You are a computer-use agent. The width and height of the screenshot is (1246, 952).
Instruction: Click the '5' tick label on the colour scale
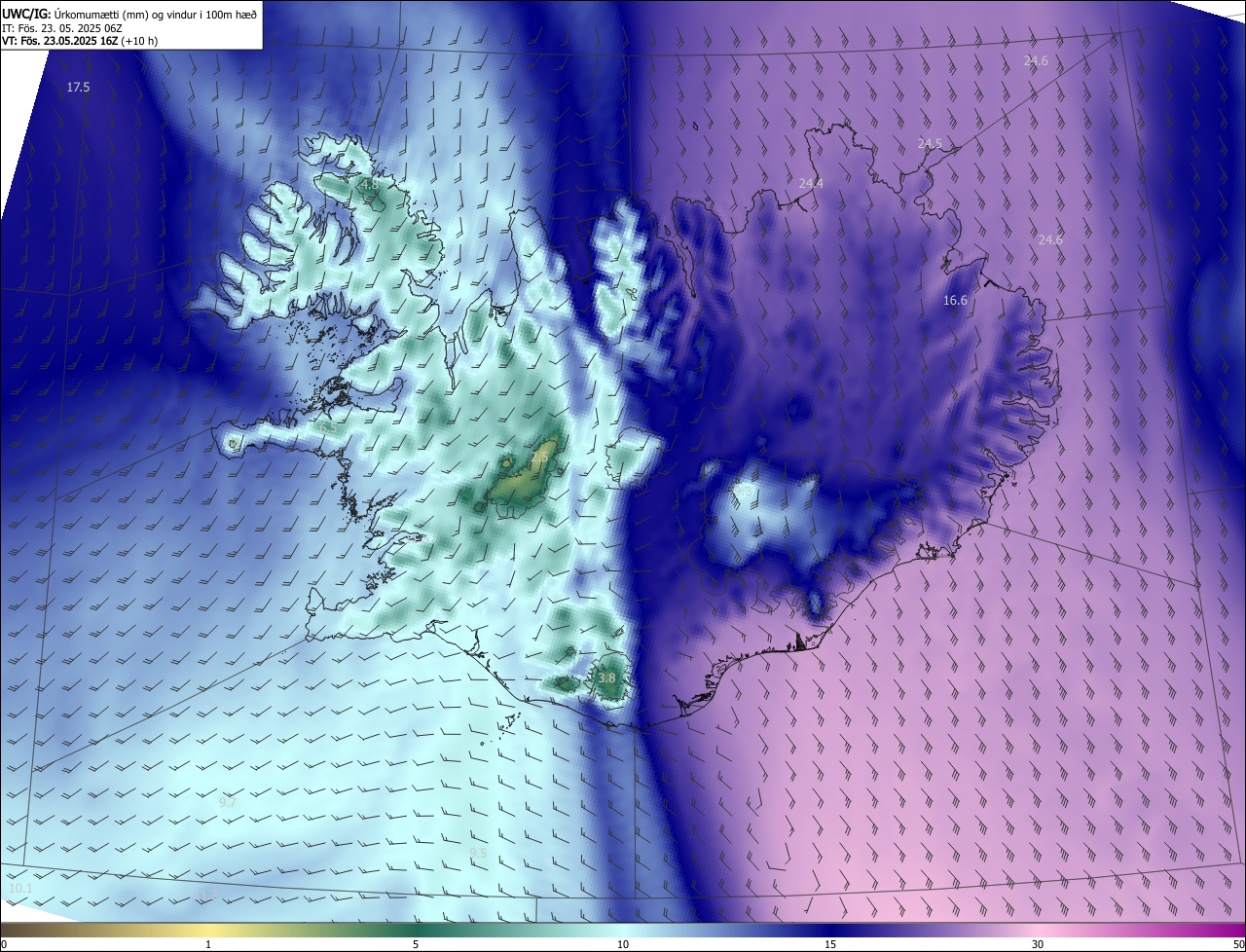[416, 945]
